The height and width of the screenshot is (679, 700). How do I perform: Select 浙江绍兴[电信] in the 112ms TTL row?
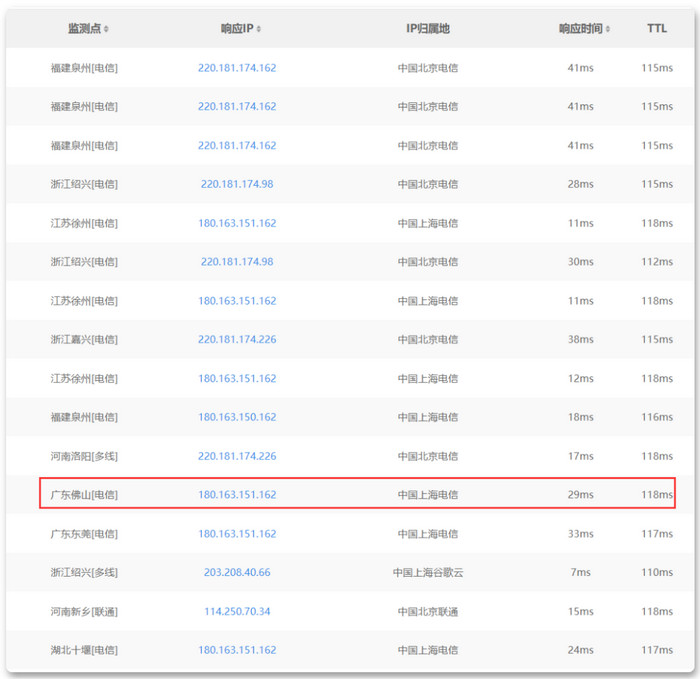point(84,262)
